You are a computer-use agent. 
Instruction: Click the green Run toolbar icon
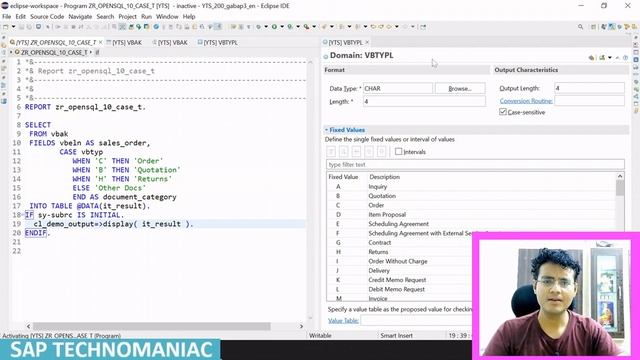tap(274, 27)
